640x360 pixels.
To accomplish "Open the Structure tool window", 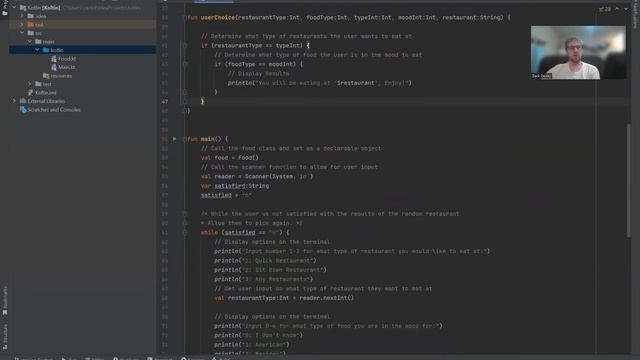I will 5,337.
